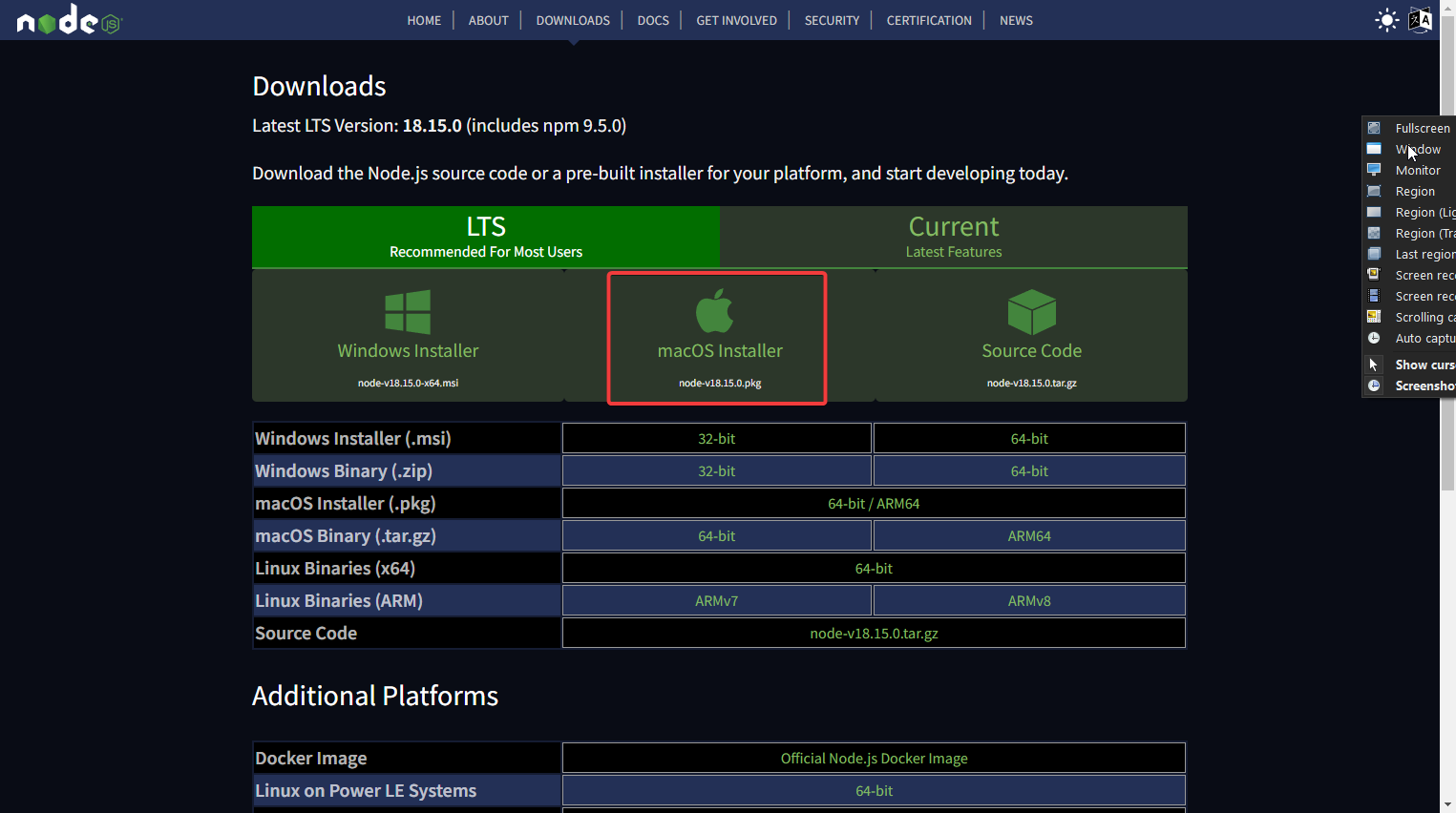The height and width of the screenshot is (813, 1456).
Task: Click node-v18.15.0.tar.gz in Source Code row
Action: (874, 633)
